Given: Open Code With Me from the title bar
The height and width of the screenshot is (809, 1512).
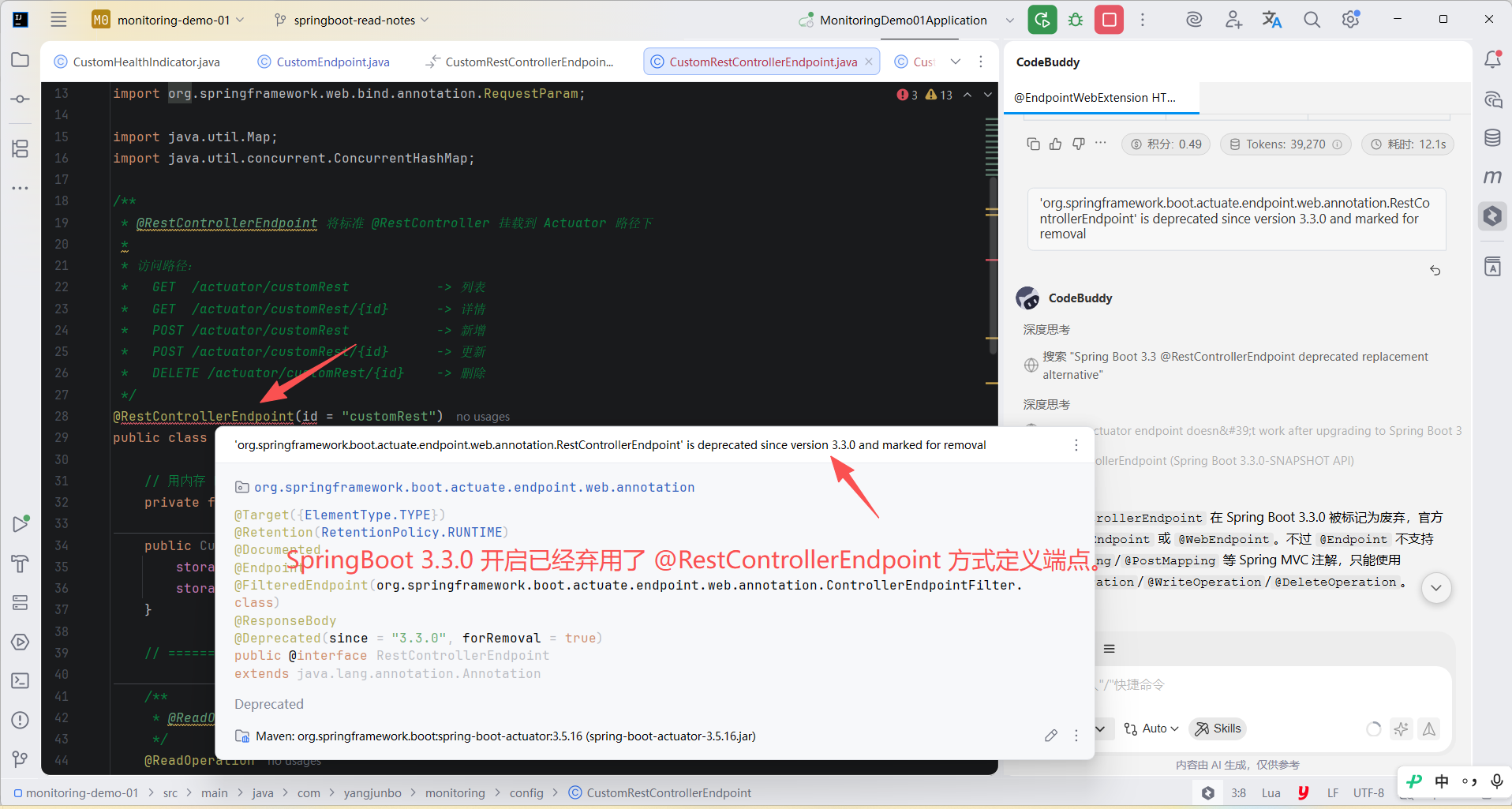Looking at the screenshot, I should click(x=1233, y=20).
